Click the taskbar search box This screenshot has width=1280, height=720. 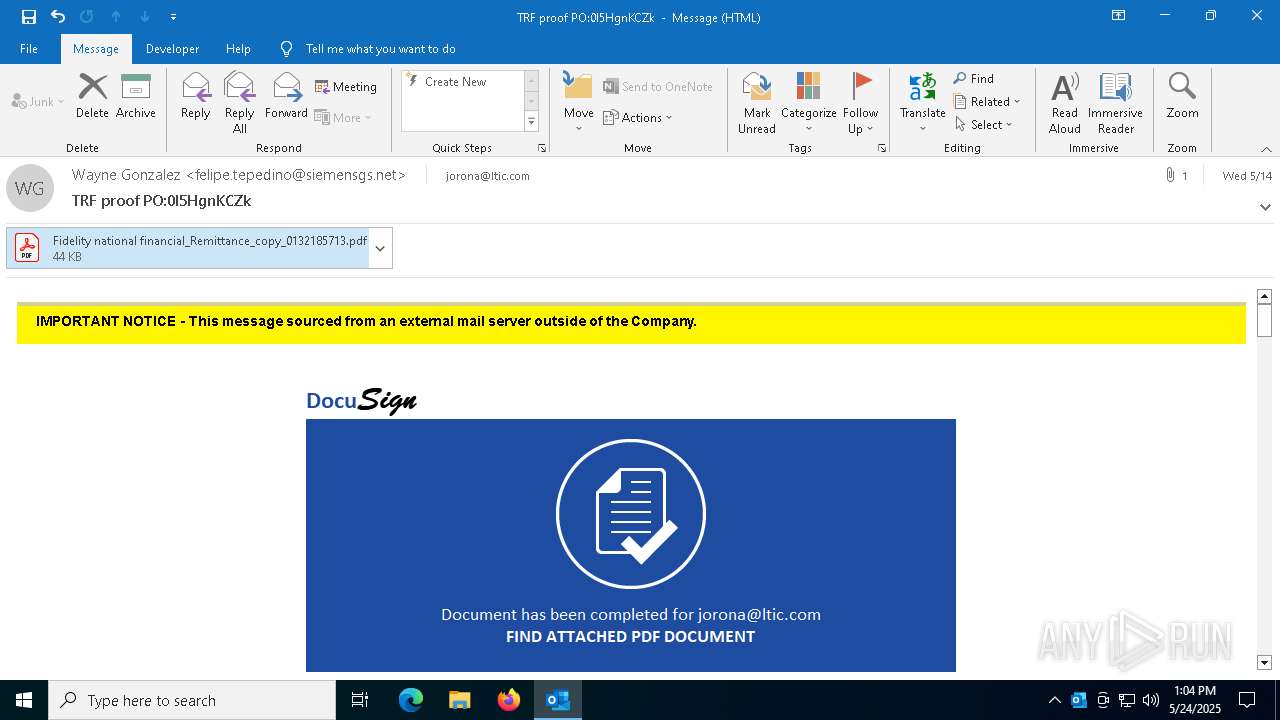pos(192,700)
